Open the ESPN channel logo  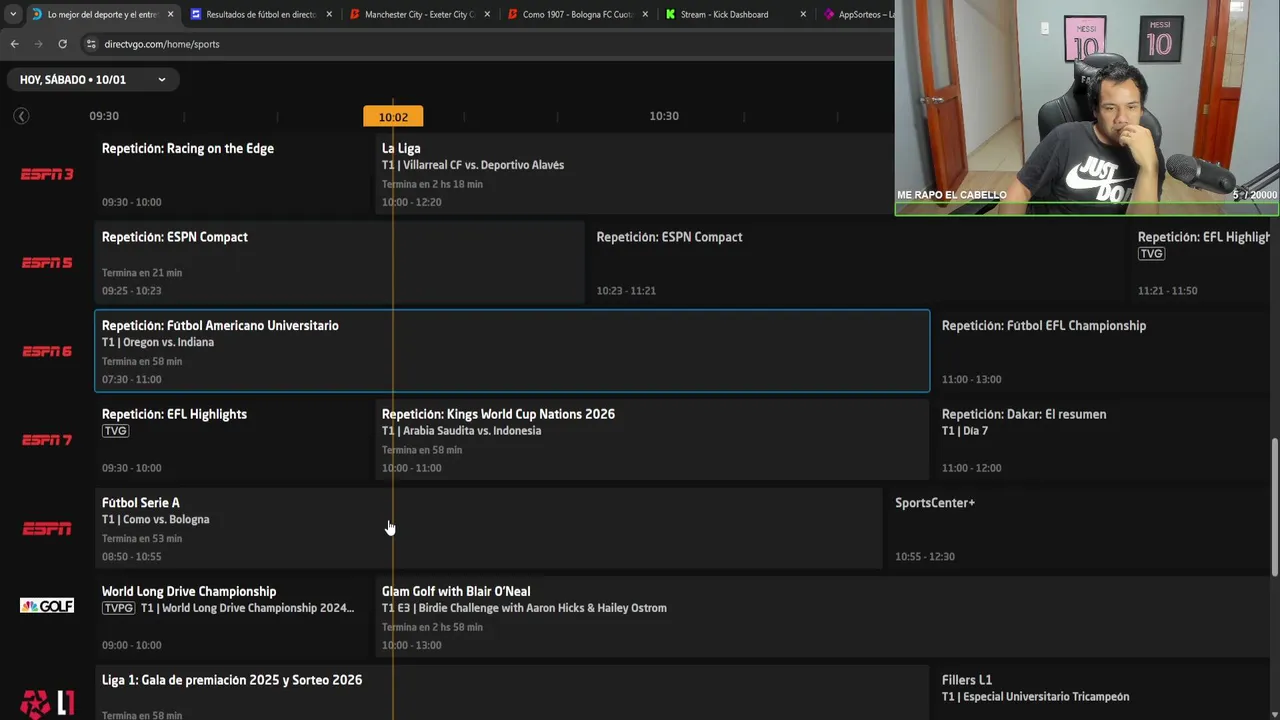(47, 529)
